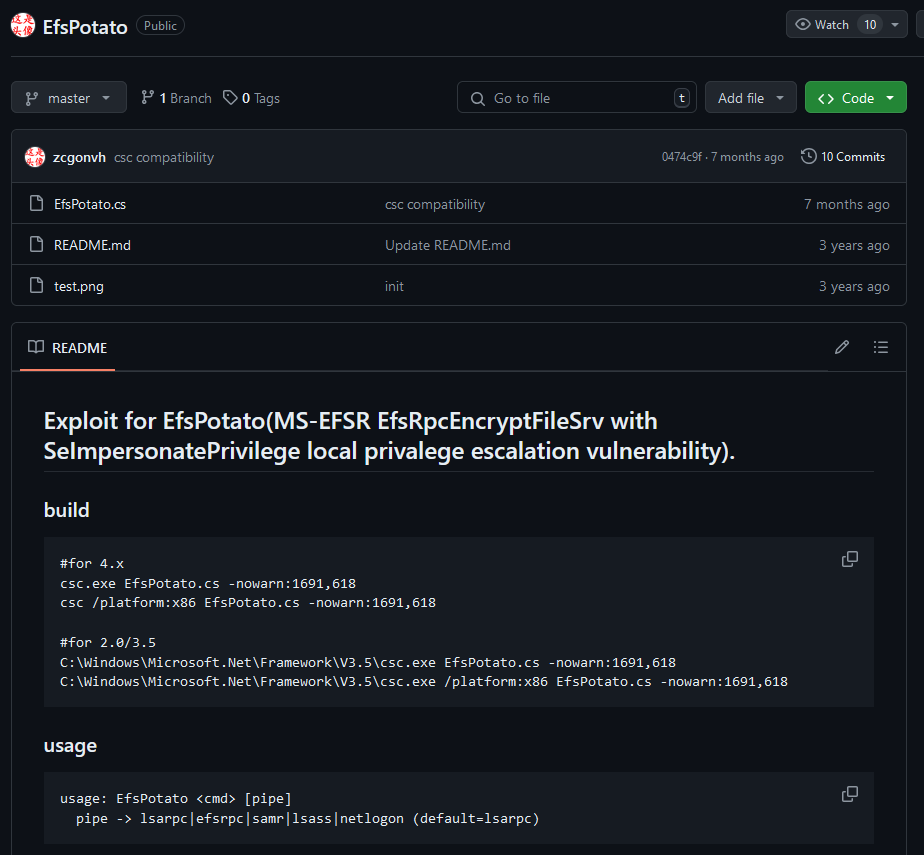
Task: Click the 'csc.exe EfsPotato.cs -nowarn:1691,618' line
Action: (x=208, y=583)
